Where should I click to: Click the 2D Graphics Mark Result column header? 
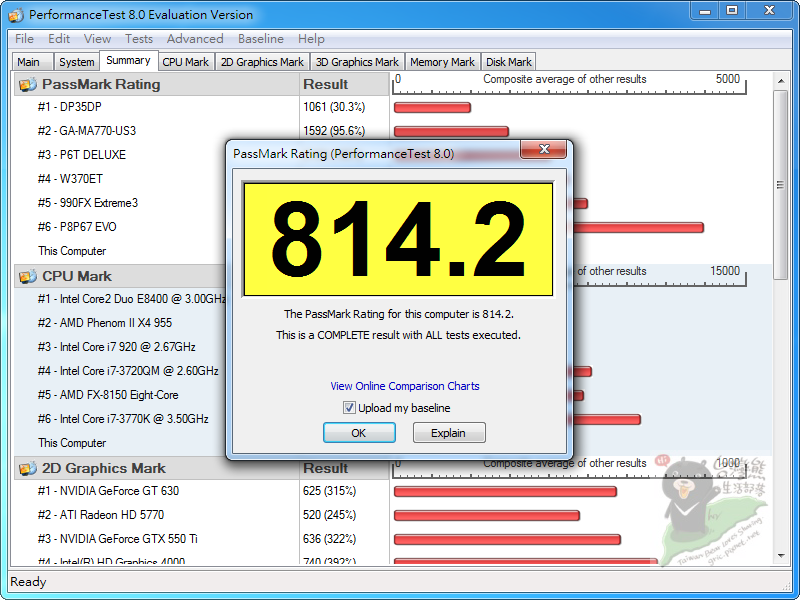click(344, 468)
